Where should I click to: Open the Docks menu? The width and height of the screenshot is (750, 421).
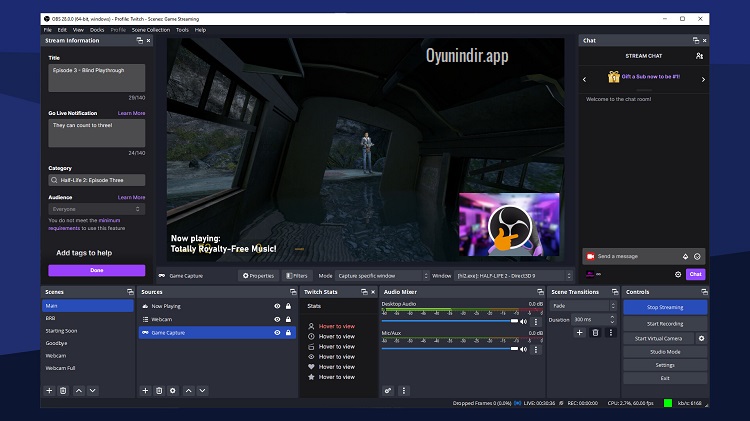click(97, 30)
